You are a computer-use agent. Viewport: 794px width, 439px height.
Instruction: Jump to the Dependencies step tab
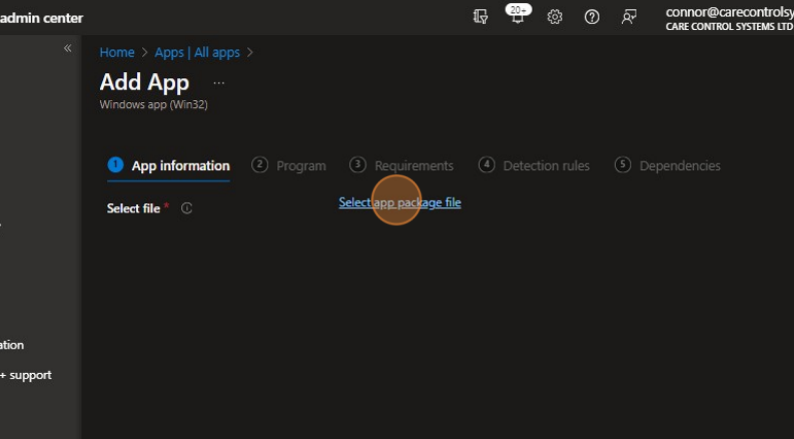pos(668,166)
